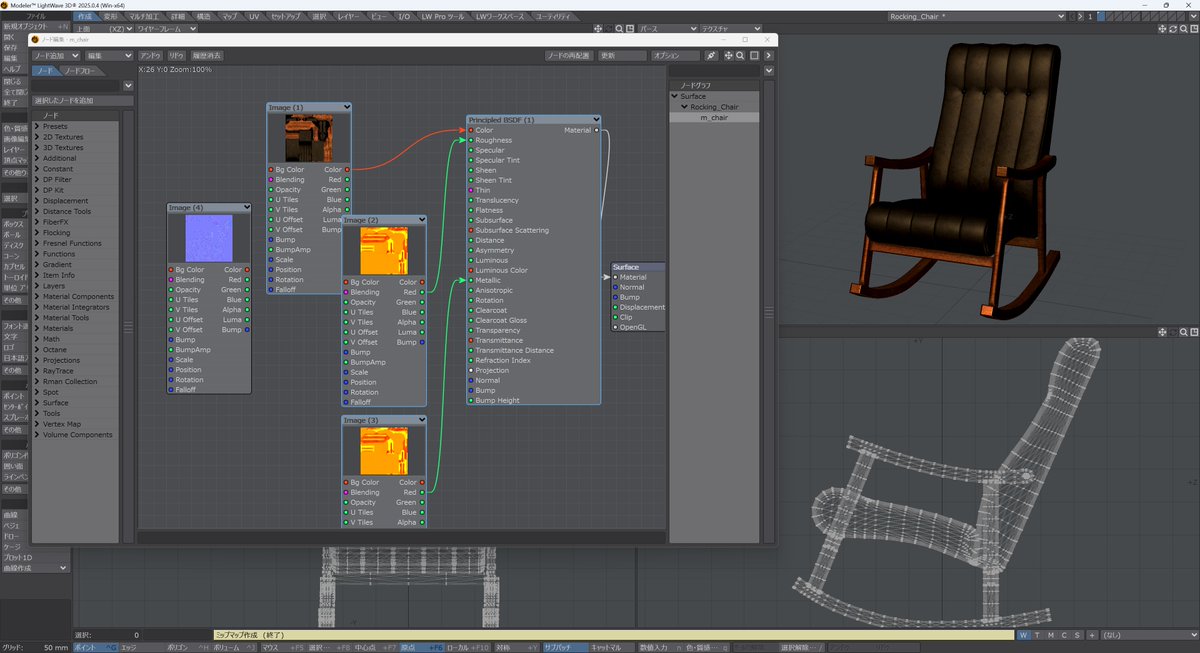
Task: Toggle 対称 symmetry mode in bottom bar
Action: pyautogui.click(x=516, y=647)
